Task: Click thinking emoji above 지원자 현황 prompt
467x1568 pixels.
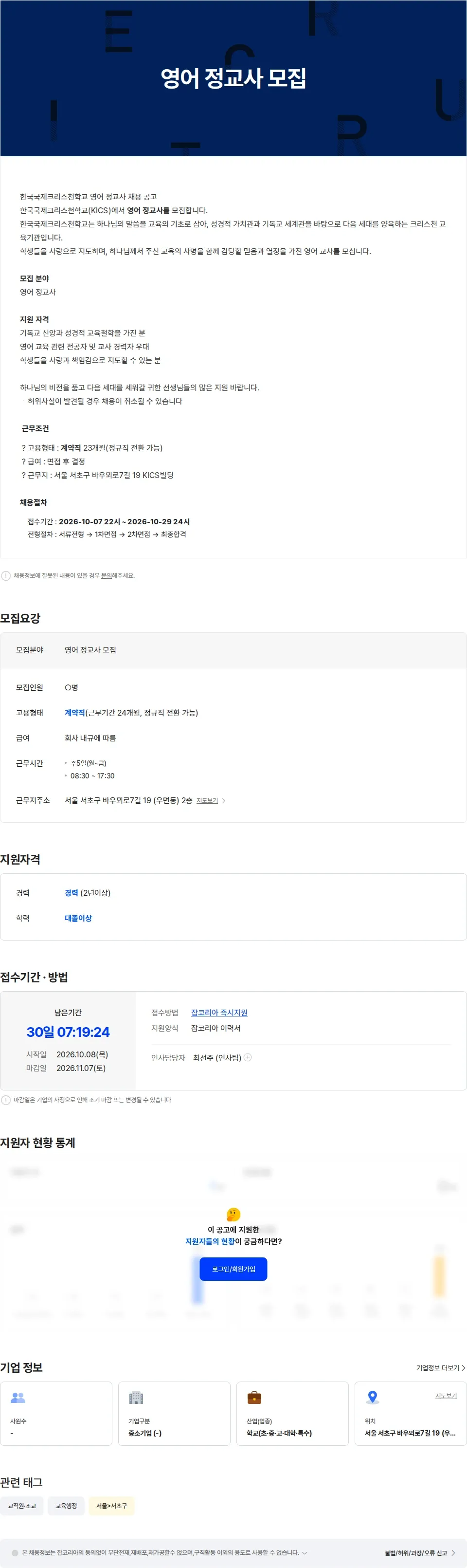Action: pos(233,1215)
